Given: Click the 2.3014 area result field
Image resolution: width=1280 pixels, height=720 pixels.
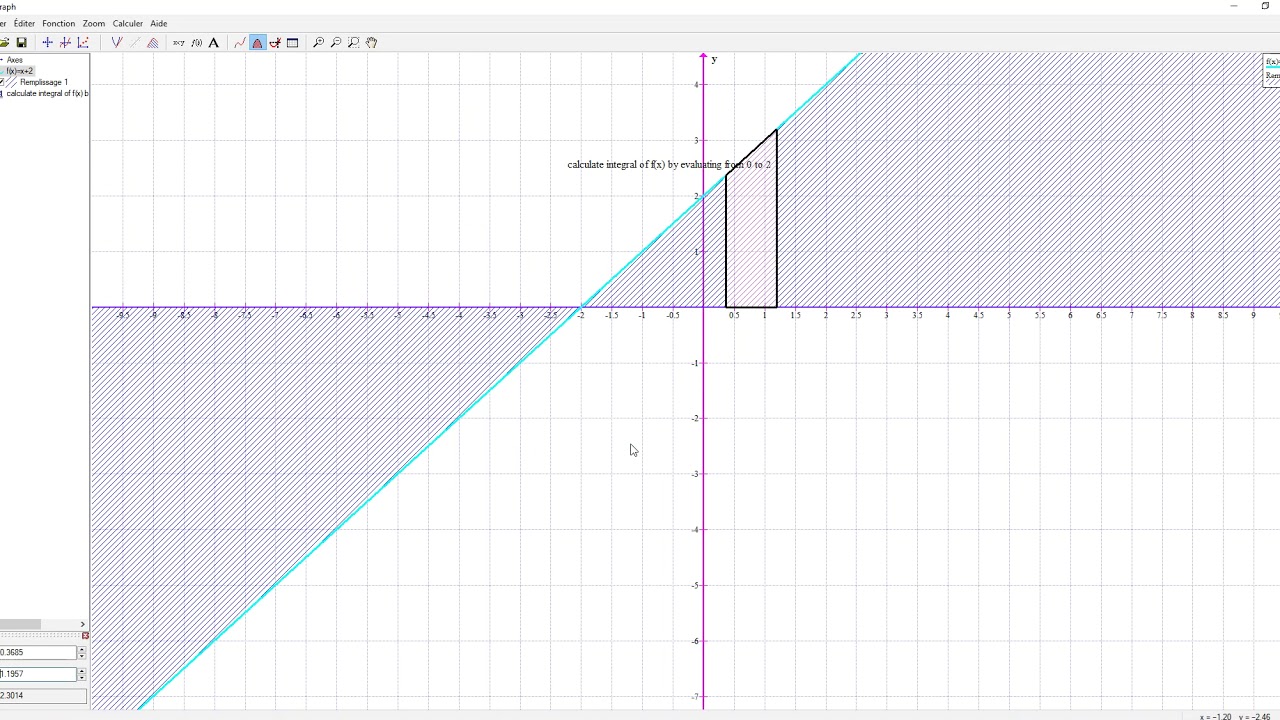Looking at the screenshot, I should [43, 695].
